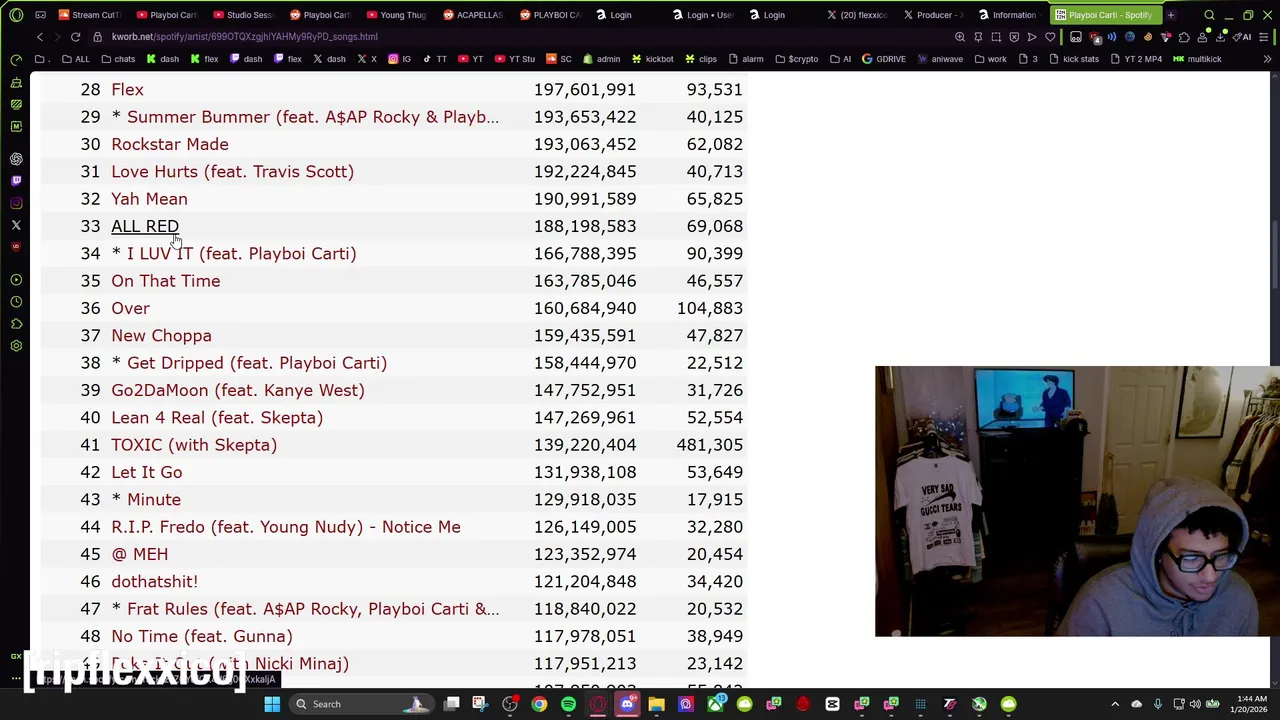The height and width of the screenshot is (720, 1280).
Task: Open the ALL RED song link
Action: [145, 226]
